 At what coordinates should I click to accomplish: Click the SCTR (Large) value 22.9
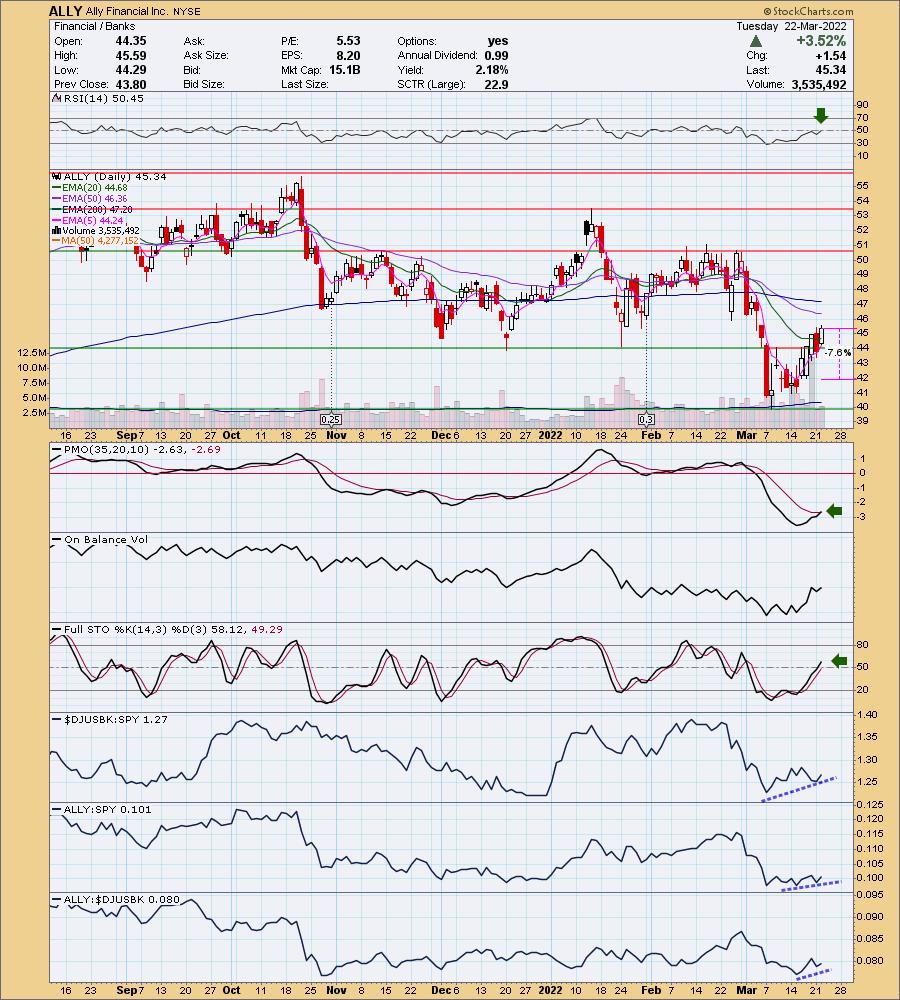coord(496,84)
